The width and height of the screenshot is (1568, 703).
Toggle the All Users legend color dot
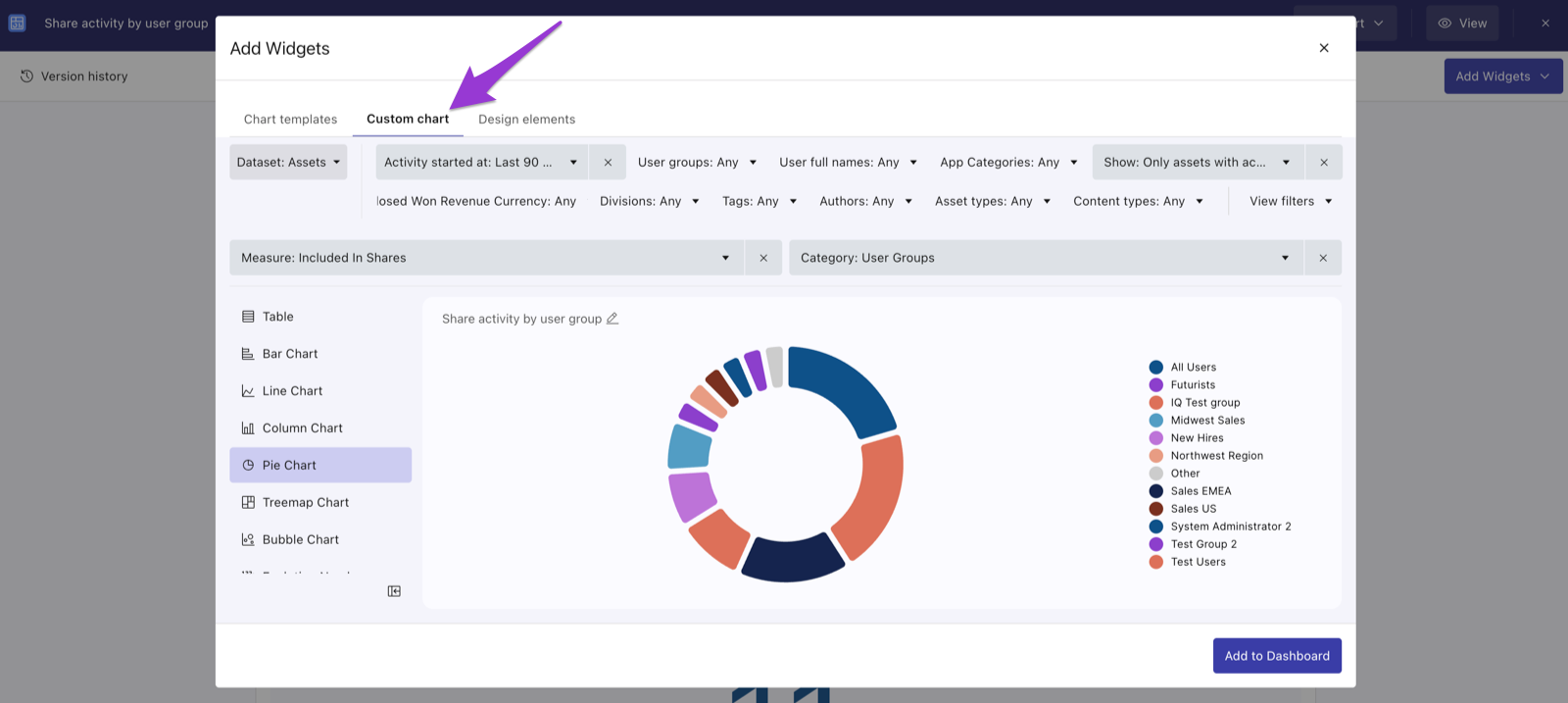pyautogui.click(x=1156, y=368)
